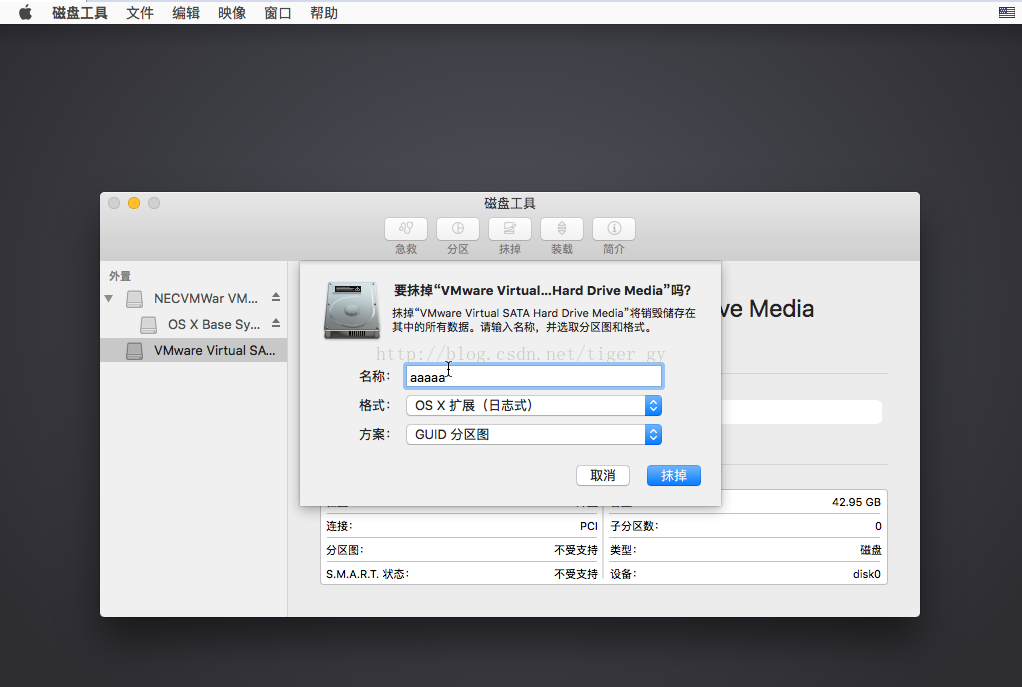Minimize the Disk Utility window
The width and height of the screenshot is (1022, 687).
pos(134,203)
